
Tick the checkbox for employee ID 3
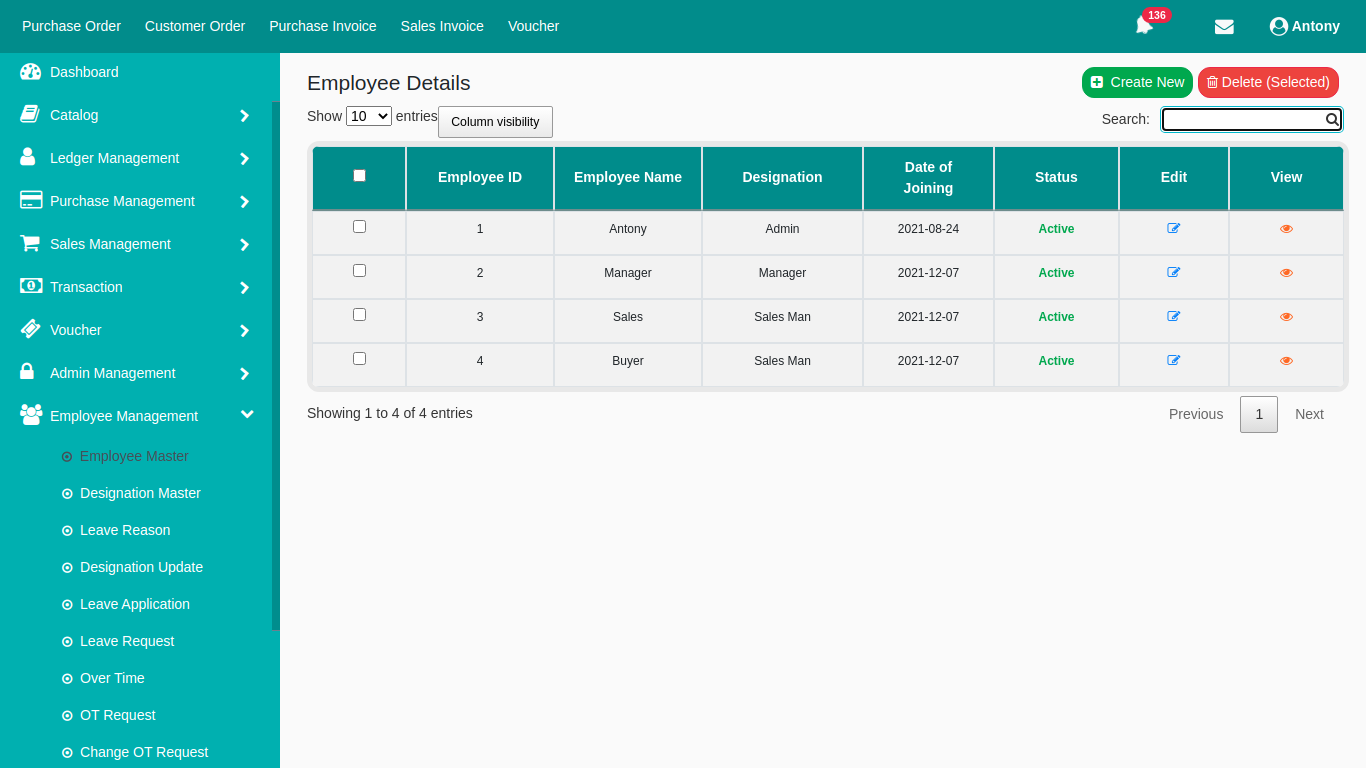coord(359,315)
